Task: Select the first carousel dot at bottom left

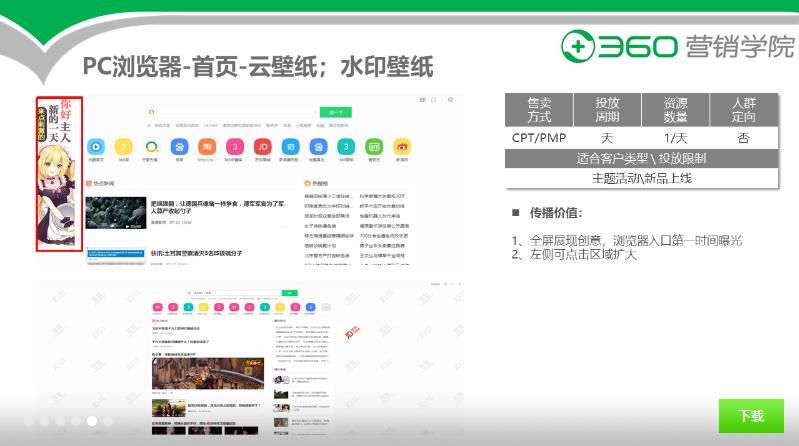Action: click(28, 421)
